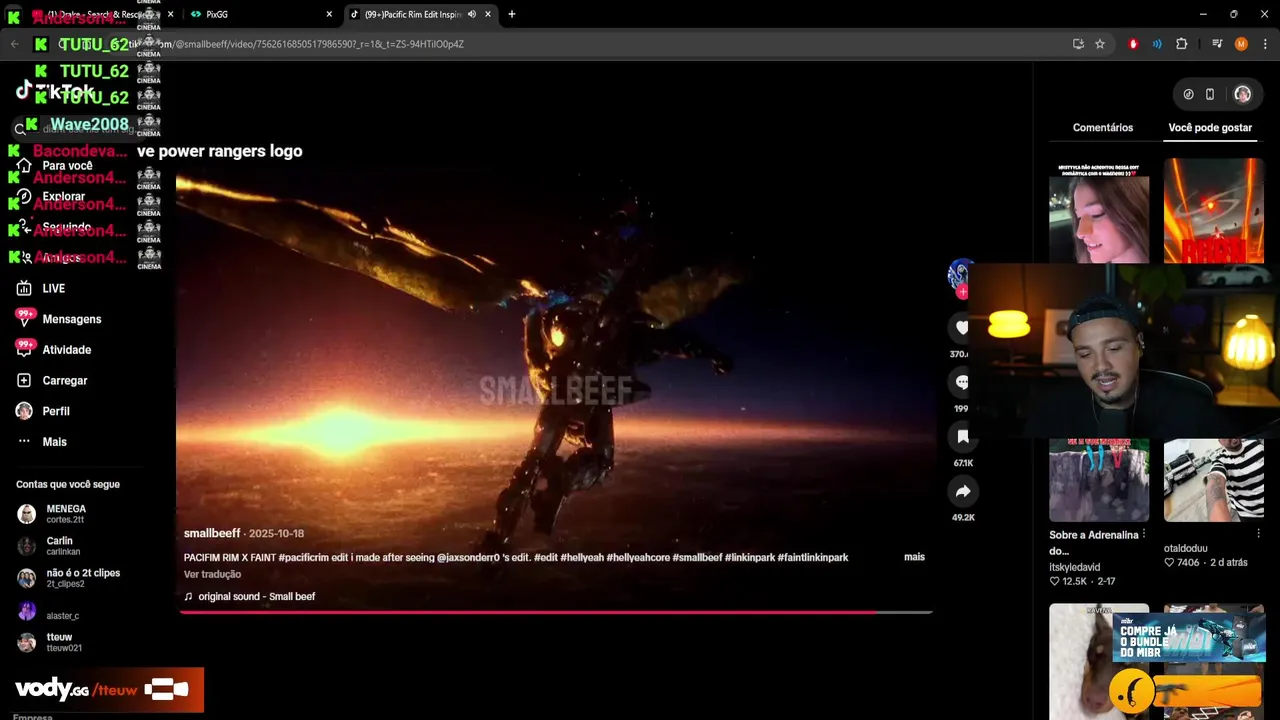Bookmark this page with the star icon
The image size is (1280, 720).
point(1100,44)
